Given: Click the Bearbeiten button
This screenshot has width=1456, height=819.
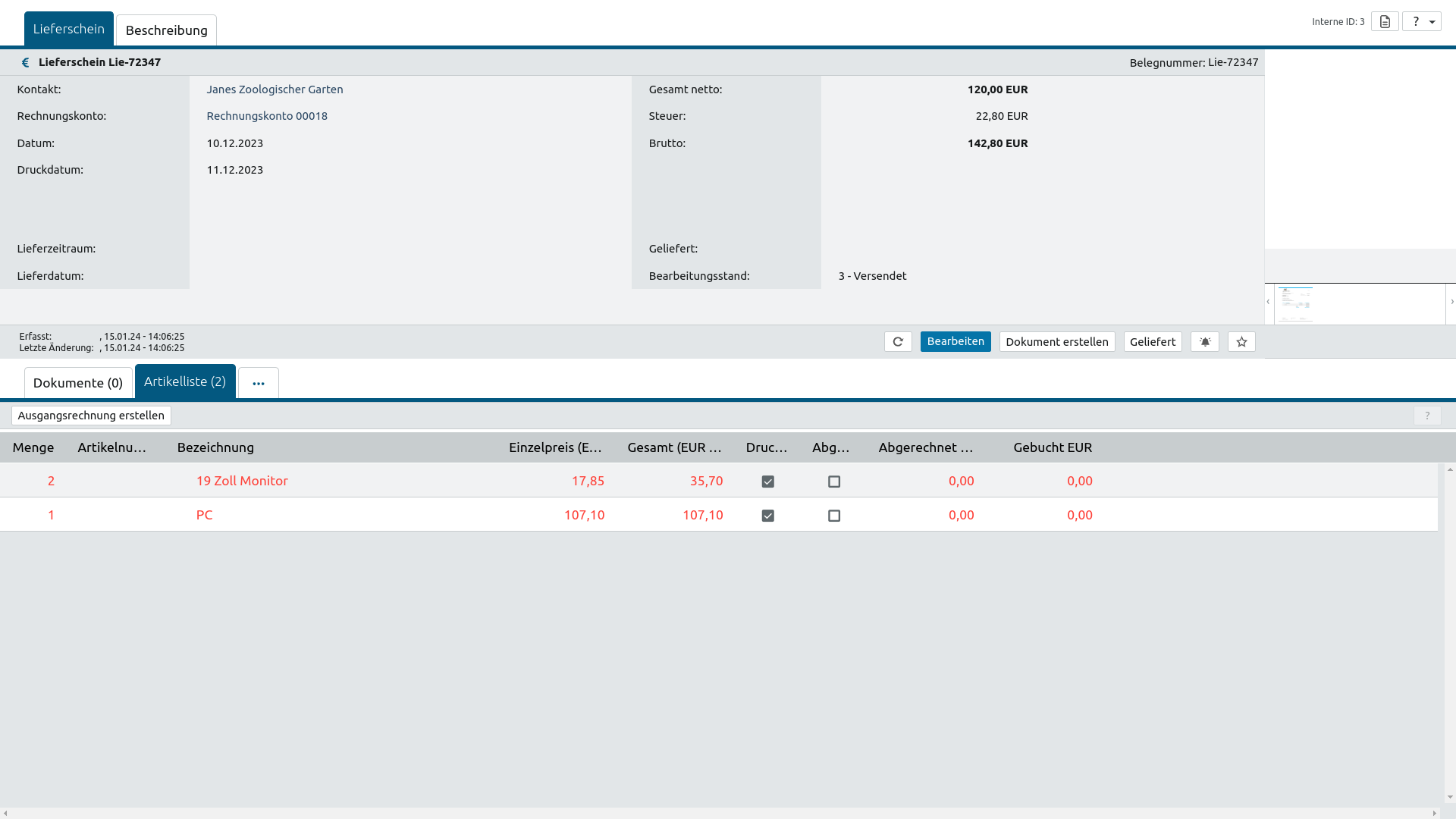Looking at the screenshot, I should coord(955,342).
